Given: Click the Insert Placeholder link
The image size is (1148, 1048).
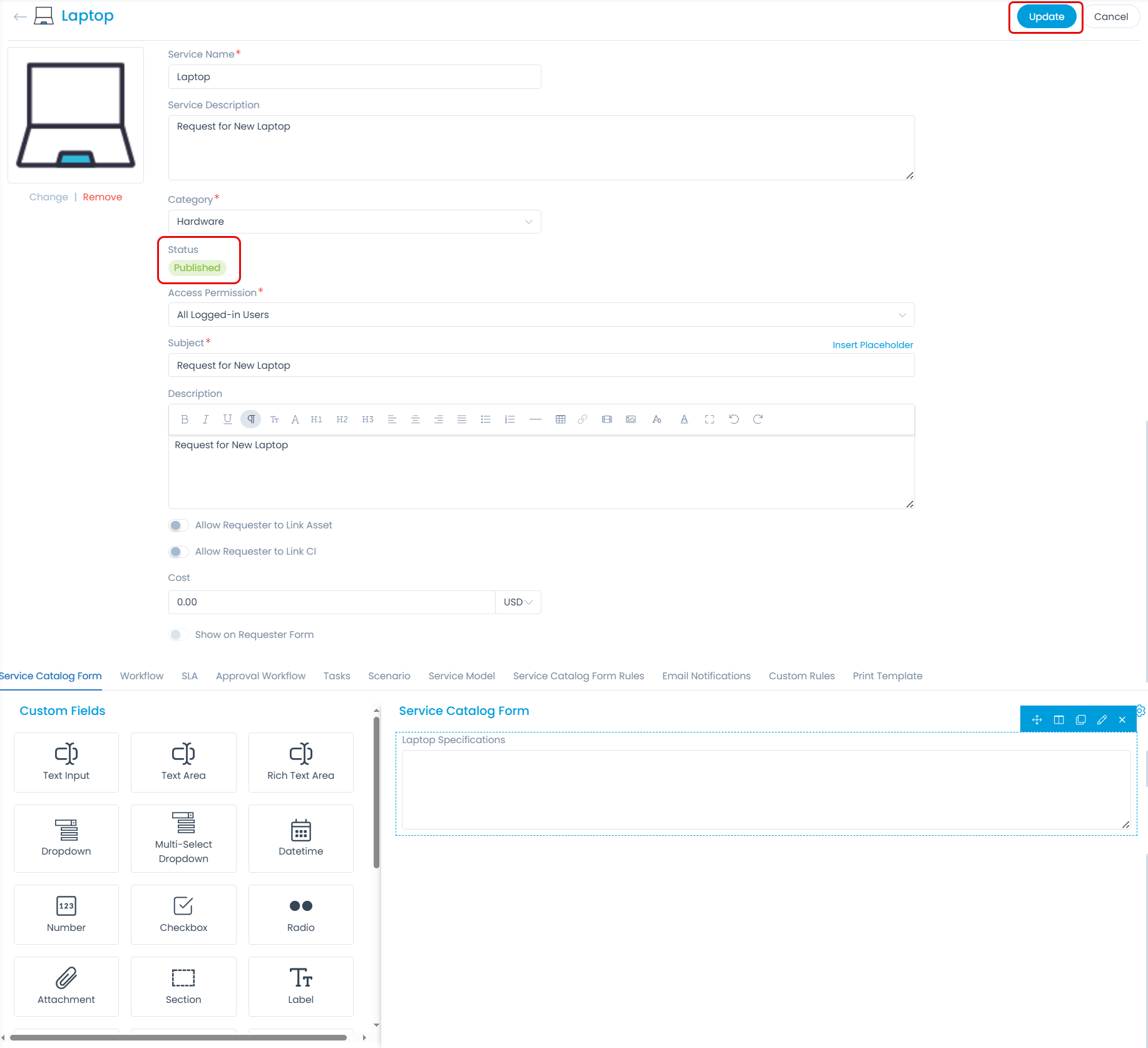Looking at the screenshot, I should [873, 344].
